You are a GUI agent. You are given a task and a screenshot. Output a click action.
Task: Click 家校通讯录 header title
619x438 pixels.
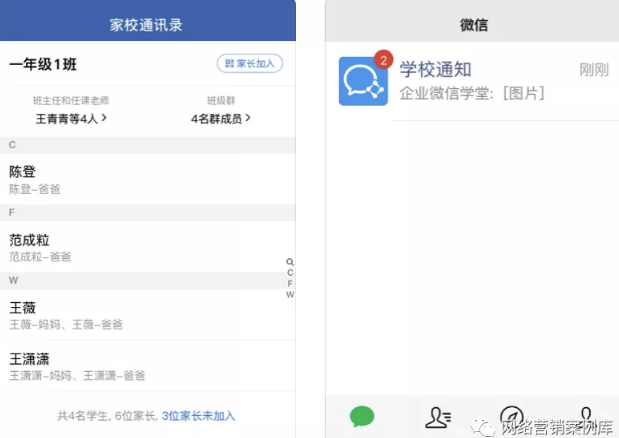(146, 25)
